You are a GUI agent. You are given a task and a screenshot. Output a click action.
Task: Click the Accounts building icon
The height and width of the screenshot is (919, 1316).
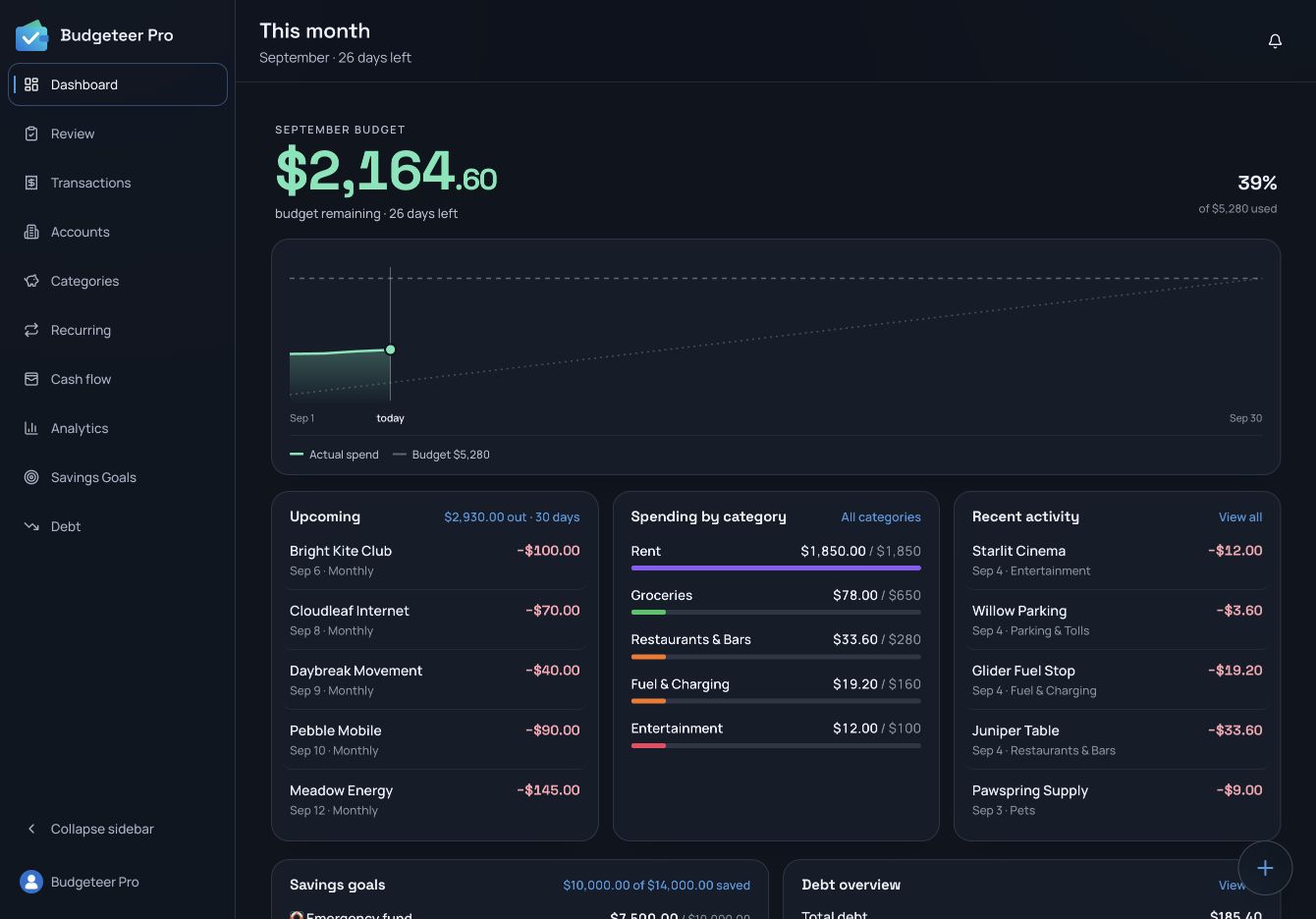point(31,232)
